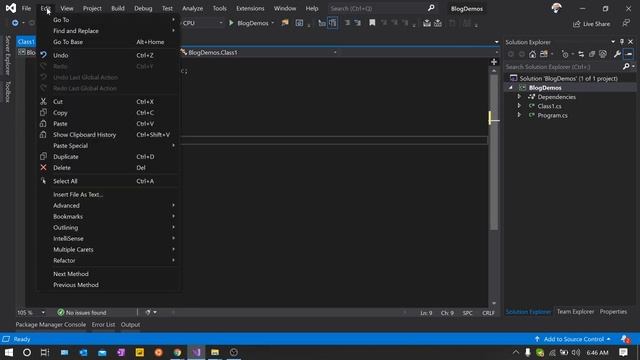This screenshot has height=360, width=640.
Task: Open the File menu
Action: [26, 8]
